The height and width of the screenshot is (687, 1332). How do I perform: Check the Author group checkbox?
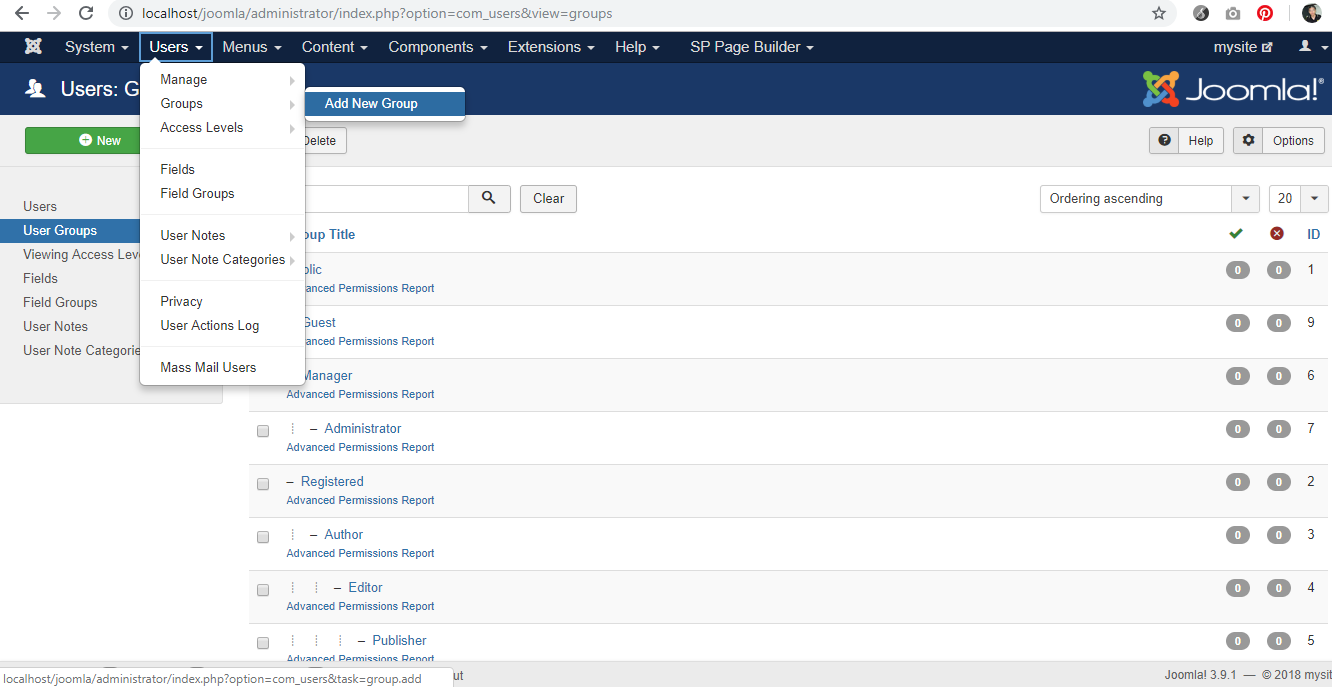point(263,537)
